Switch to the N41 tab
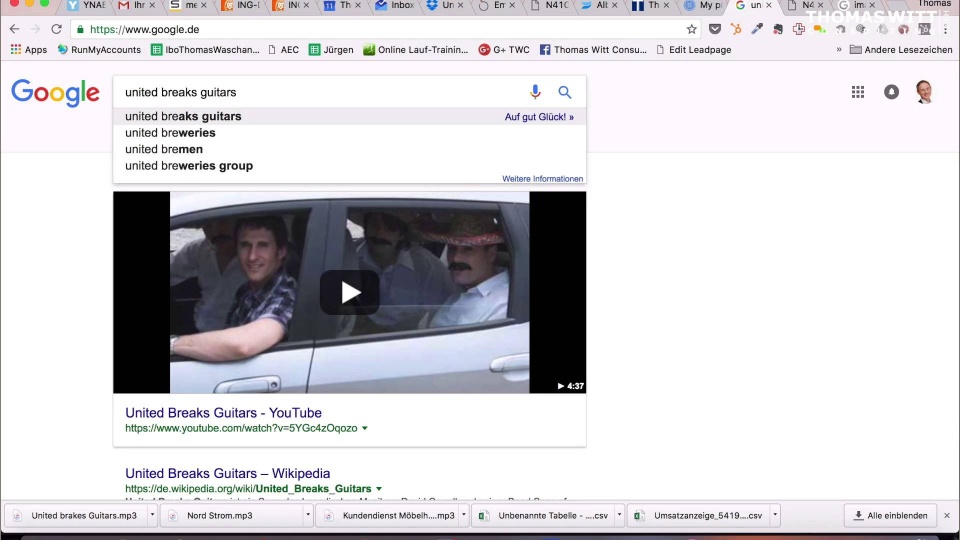Screen dimensions: 960x540 tap(550, 6)
